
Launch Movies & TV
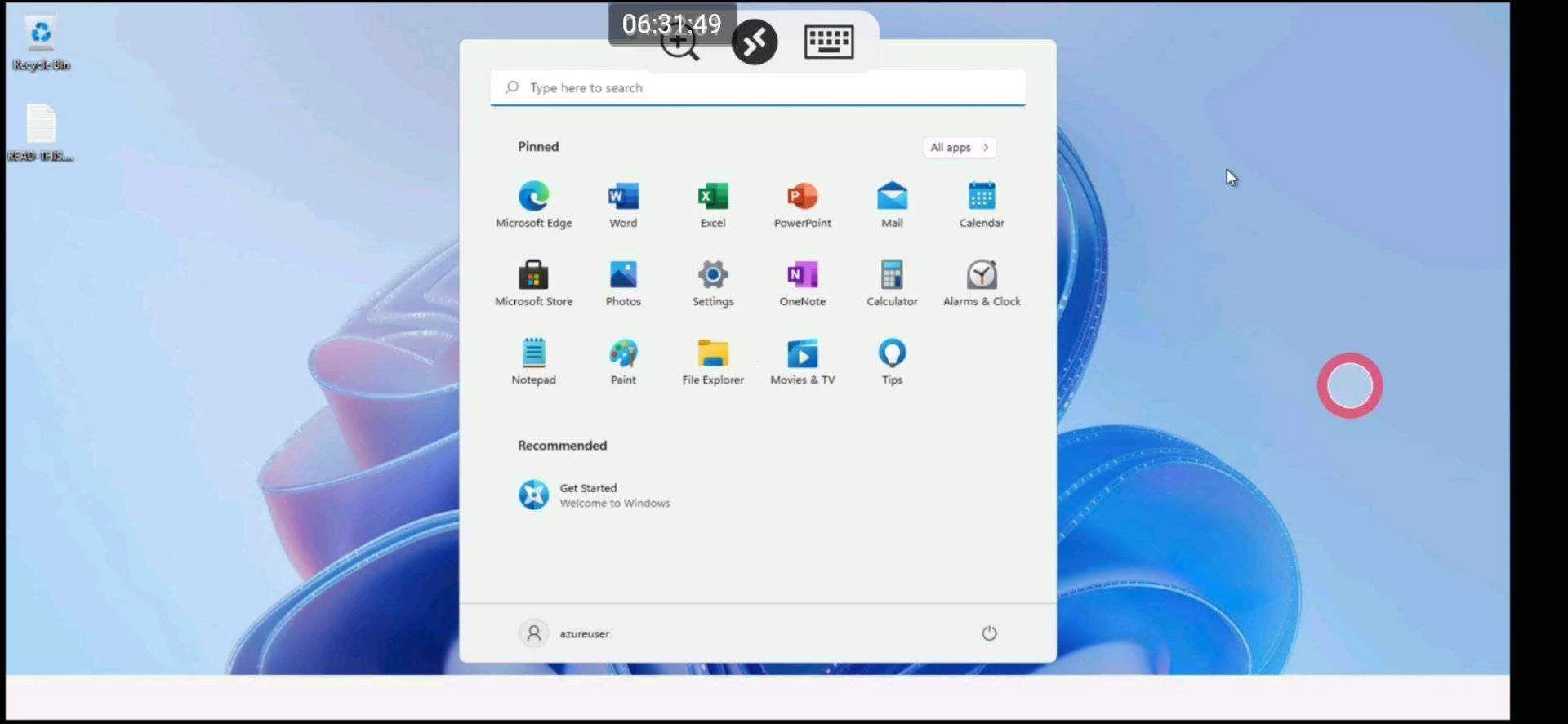pyautogui.click(x=802, y=361)
